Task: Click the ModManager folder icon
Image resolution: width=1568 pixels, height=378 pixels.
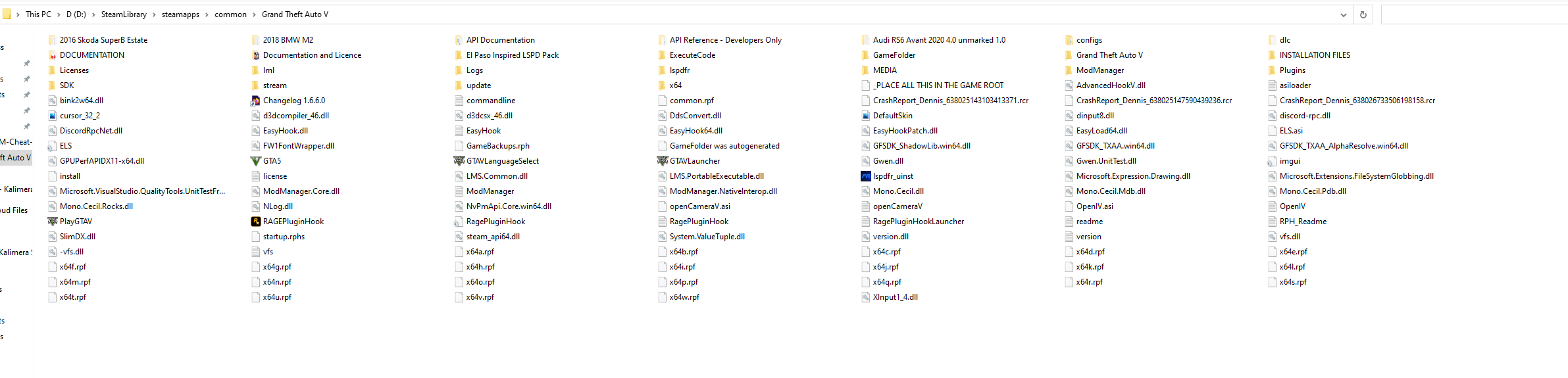Action: tap(1069, 70)
